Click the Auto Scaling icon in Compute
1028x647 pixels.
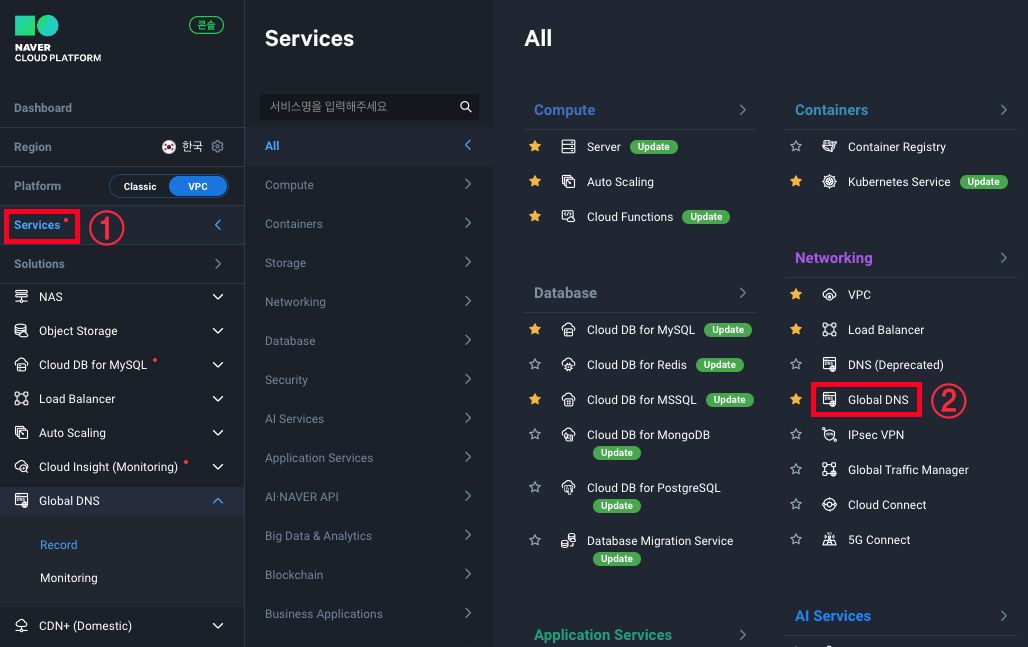coord(568,182)
